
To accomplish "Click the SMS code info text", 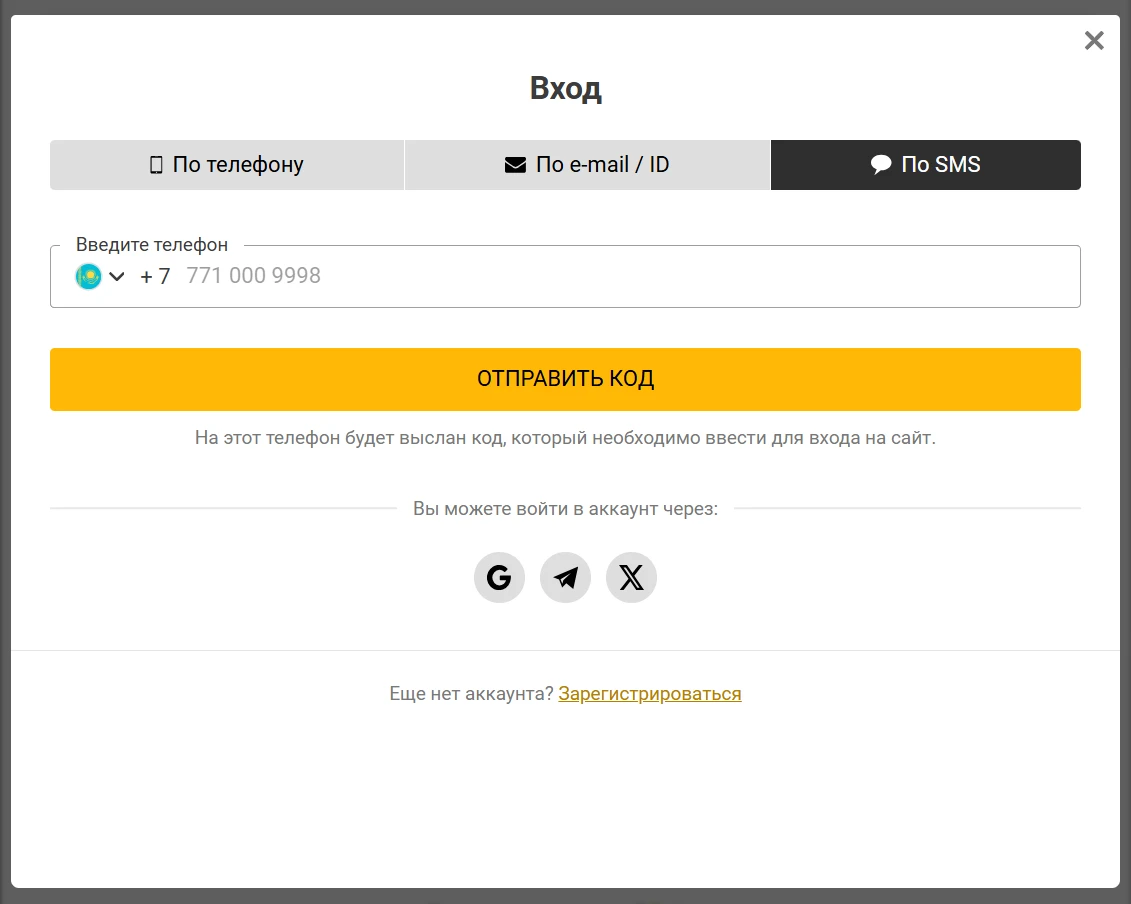I will (566, 438).
